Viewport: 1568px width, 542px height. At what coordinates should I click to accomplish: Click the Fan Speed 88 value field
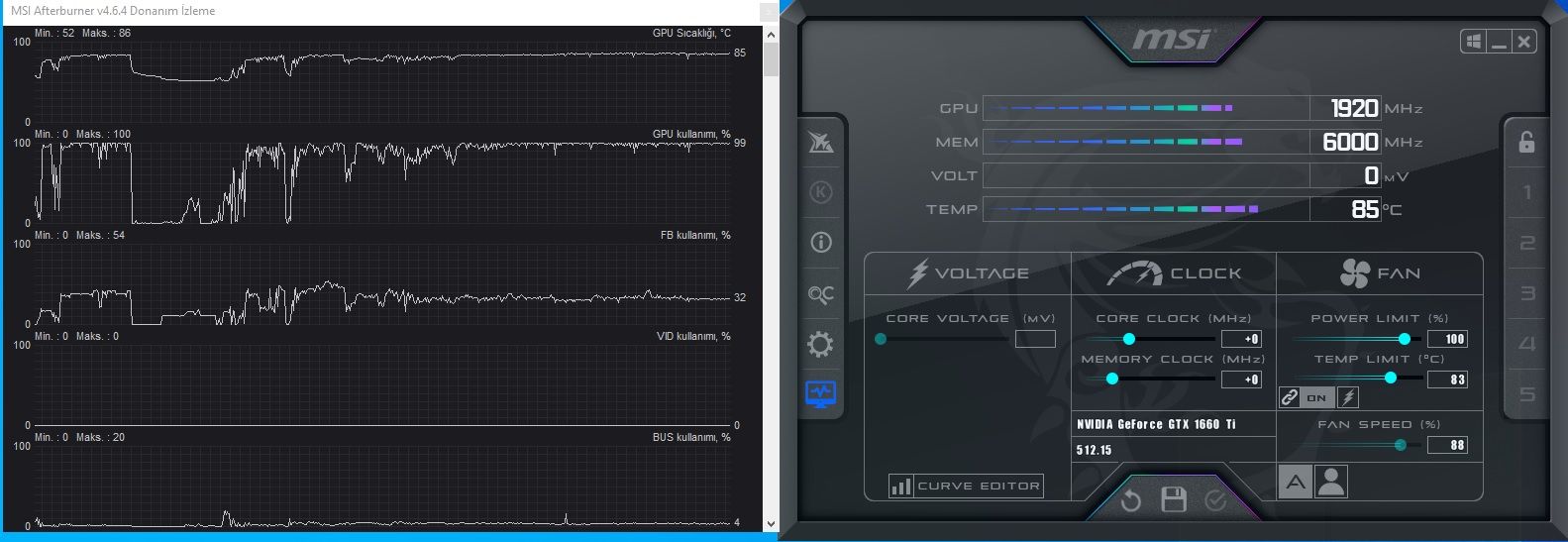[x=1447, y=446]
